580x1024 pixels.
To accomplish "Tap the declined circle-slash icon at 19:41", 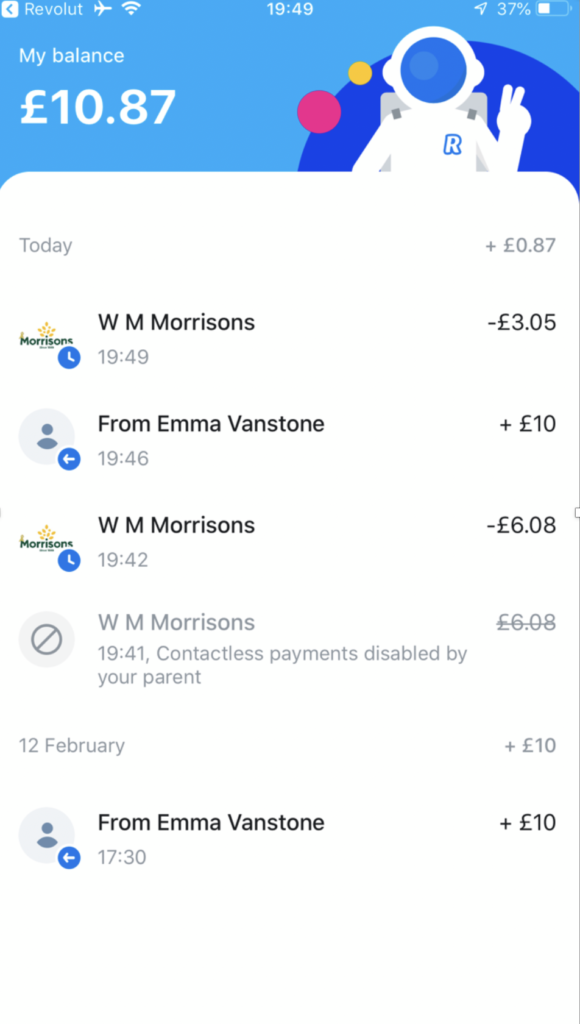I will [x=46, y=639].
